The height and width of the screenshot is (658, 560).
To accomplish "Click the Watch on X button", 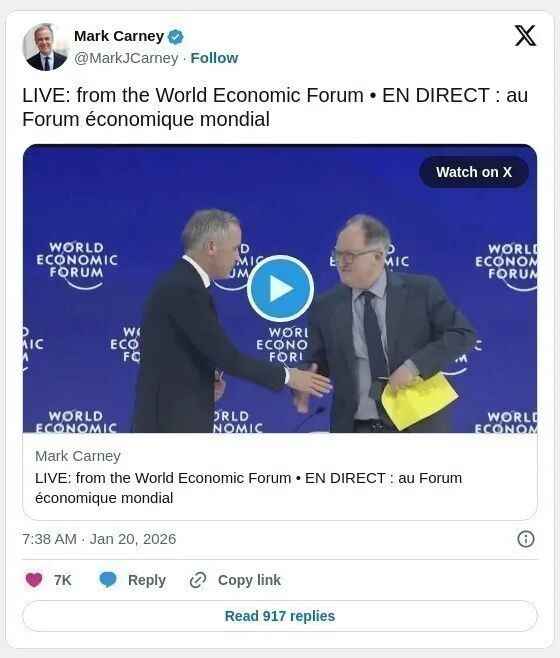I will (474, 172).
